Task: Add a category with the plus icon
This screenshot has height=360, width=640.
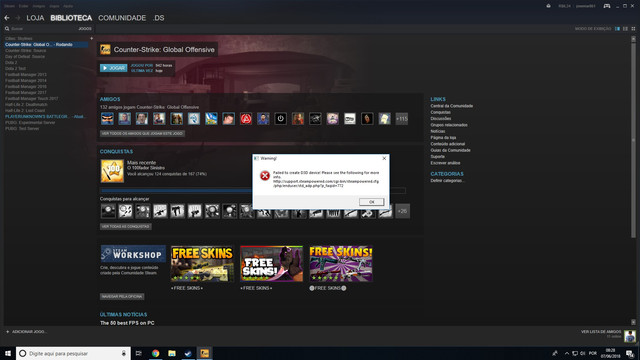Action: 91,38
